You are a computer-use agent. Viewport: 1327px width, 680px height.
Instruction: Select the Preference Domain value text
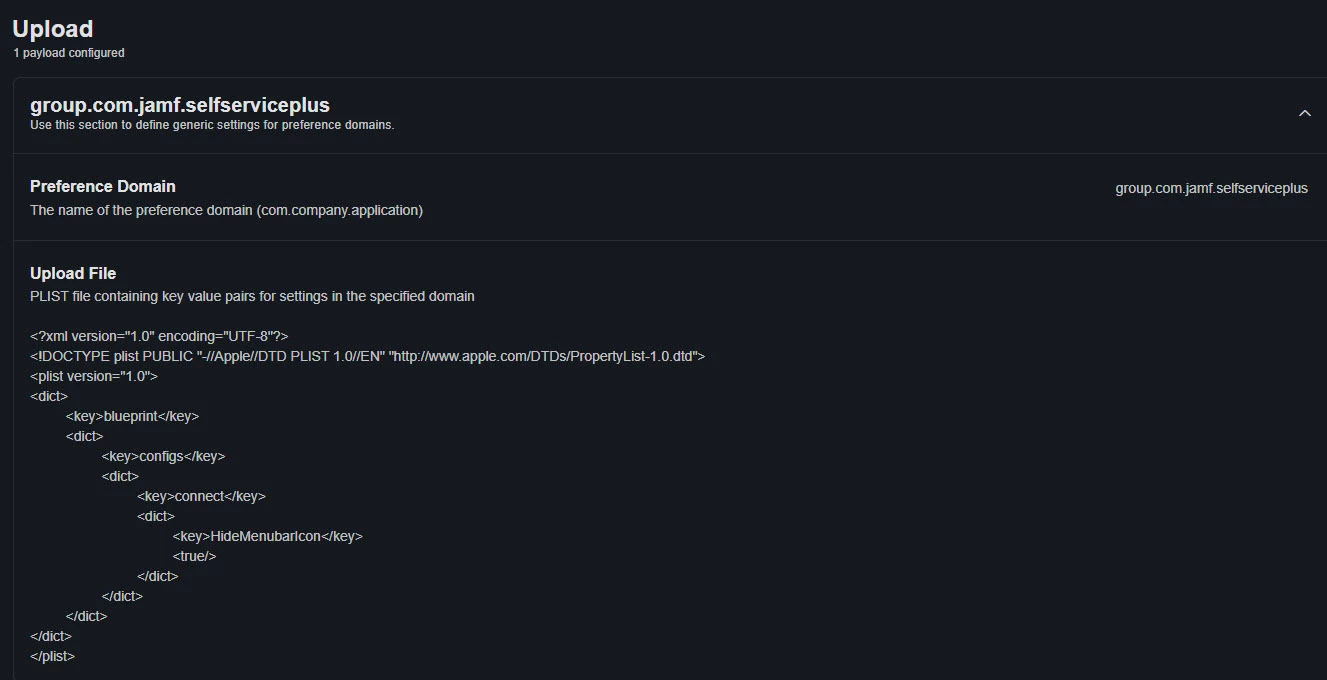pos(1211,188)
